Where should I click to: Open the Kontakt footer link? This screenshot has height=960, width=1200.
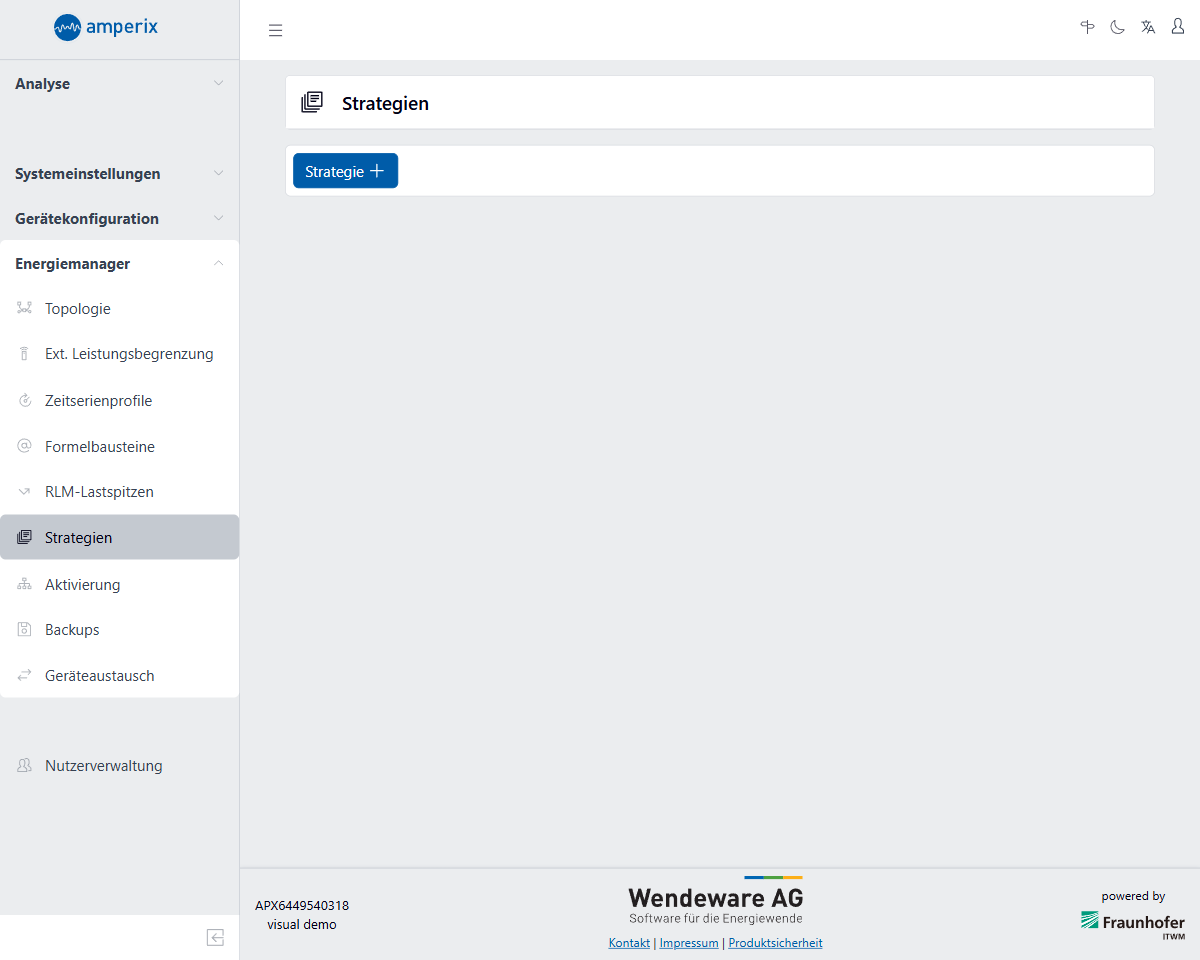[x=629, y=943]
